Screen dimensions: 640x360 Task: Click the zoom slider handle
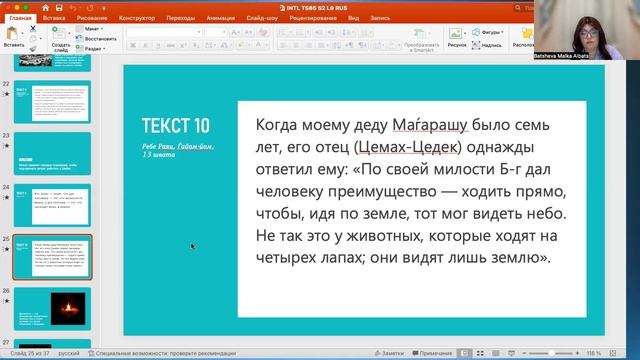click(x=551, y=353)
